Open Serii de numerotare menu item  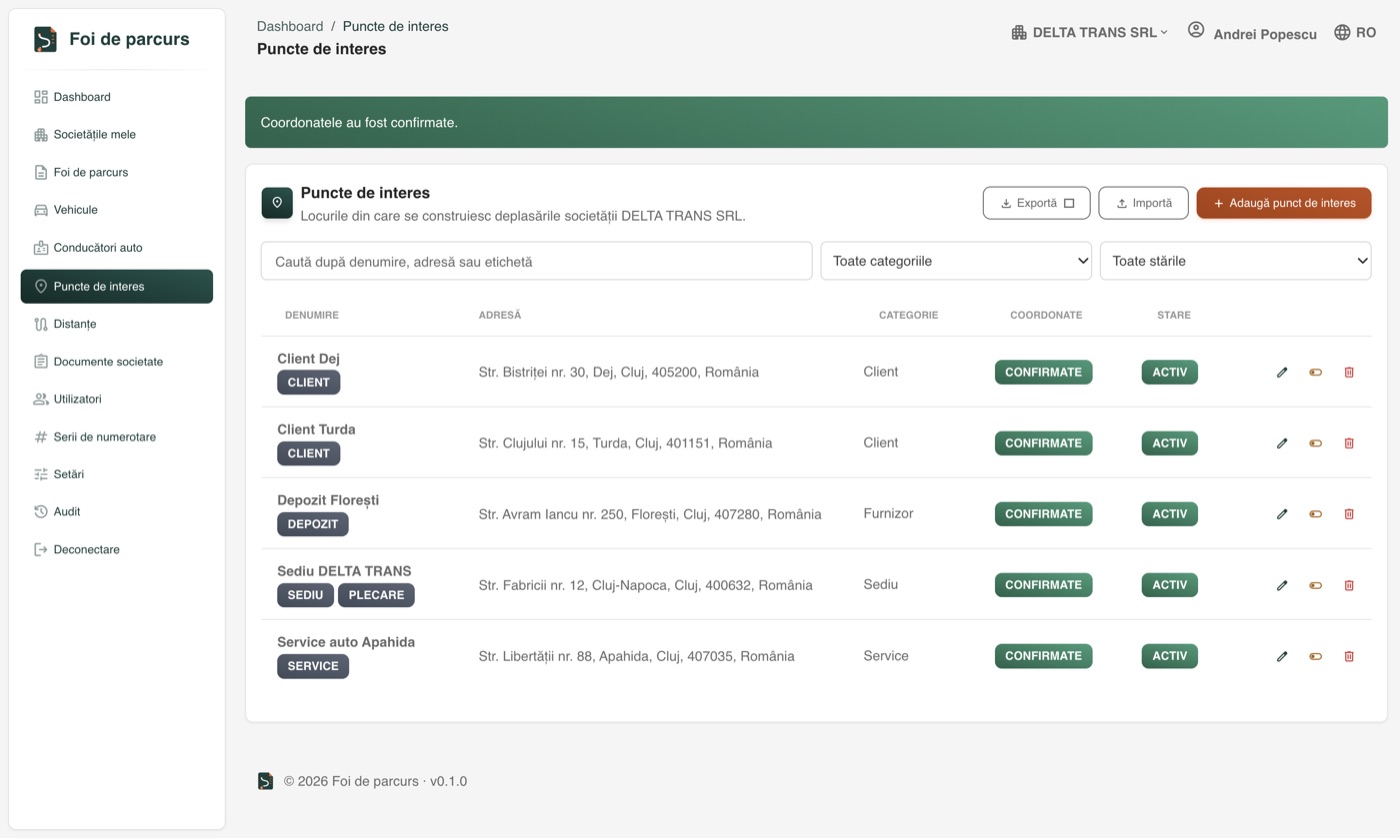117,437
